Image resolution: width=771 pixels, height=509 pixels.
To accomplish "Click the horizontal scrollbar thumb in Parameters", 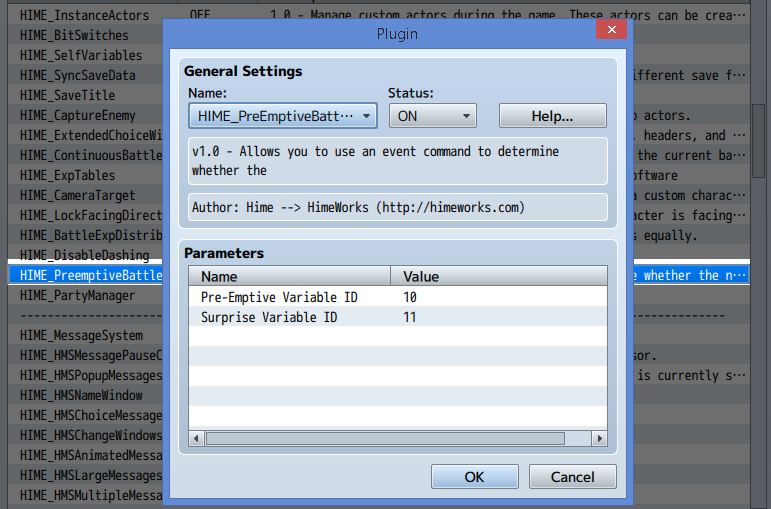I will click(385, 438).
